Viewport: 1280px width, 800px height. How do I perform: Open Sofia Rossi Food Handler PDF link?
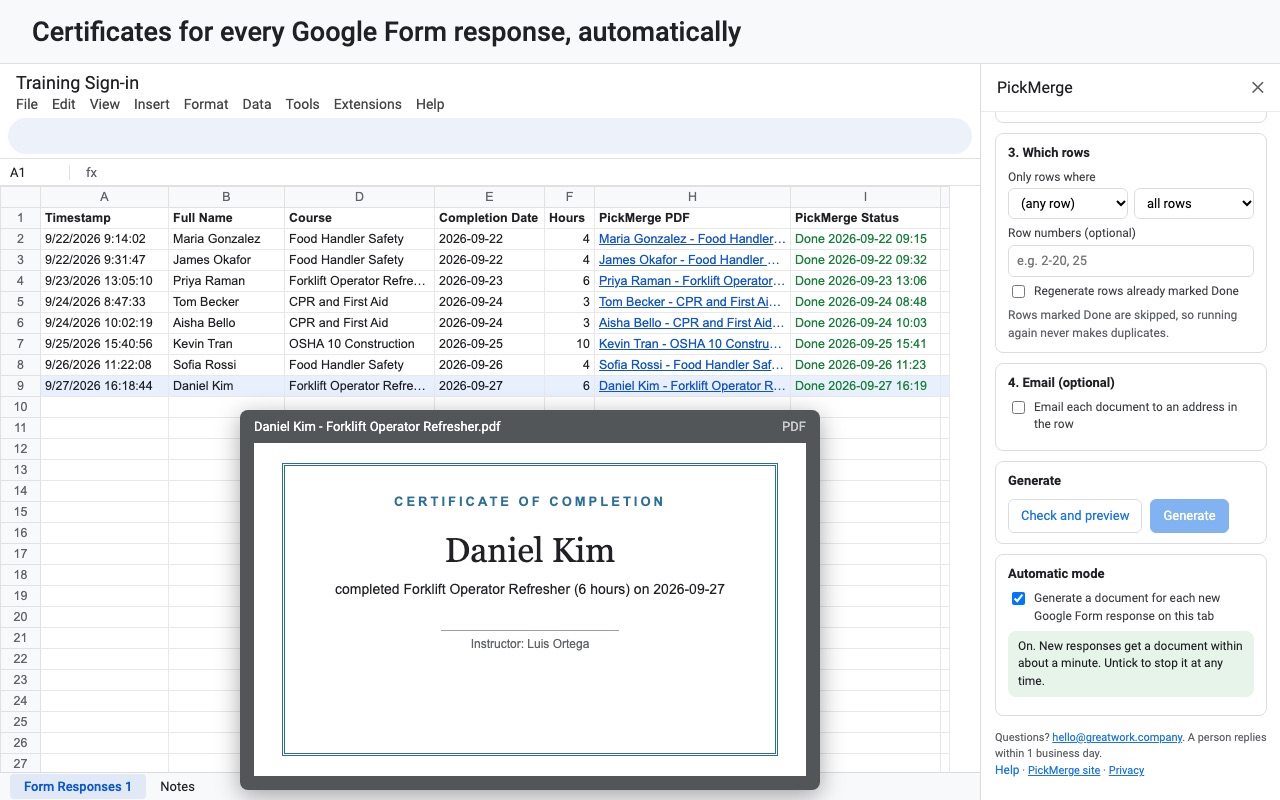click(x=691, y=365)
